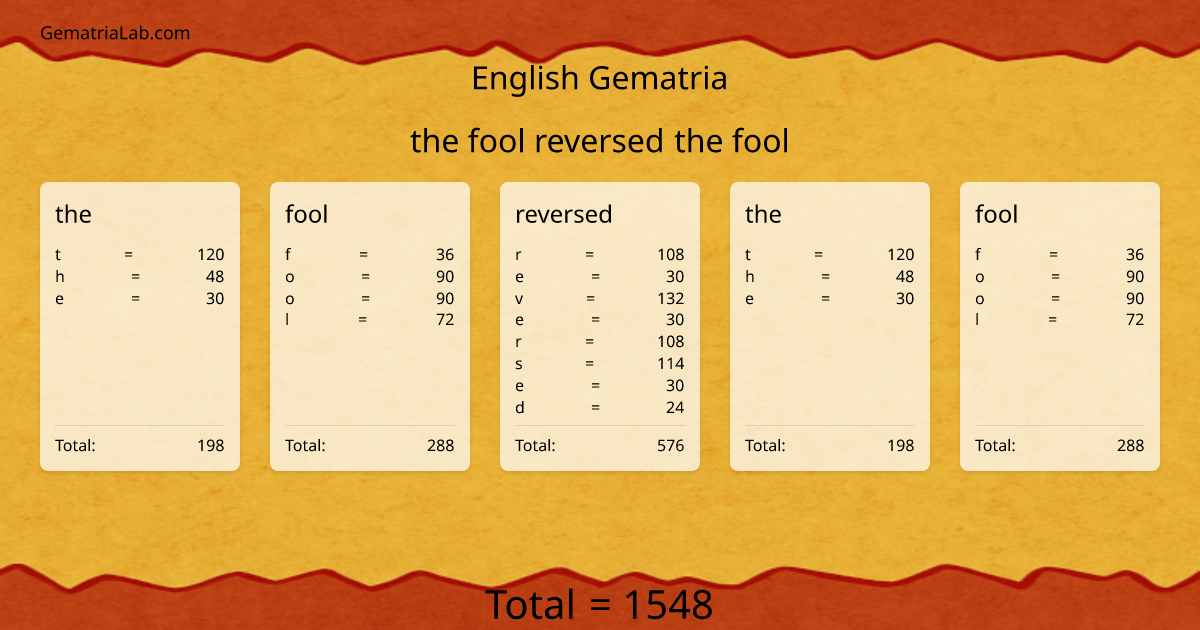Click total 288 in last "fool" card

(1131, 445)
